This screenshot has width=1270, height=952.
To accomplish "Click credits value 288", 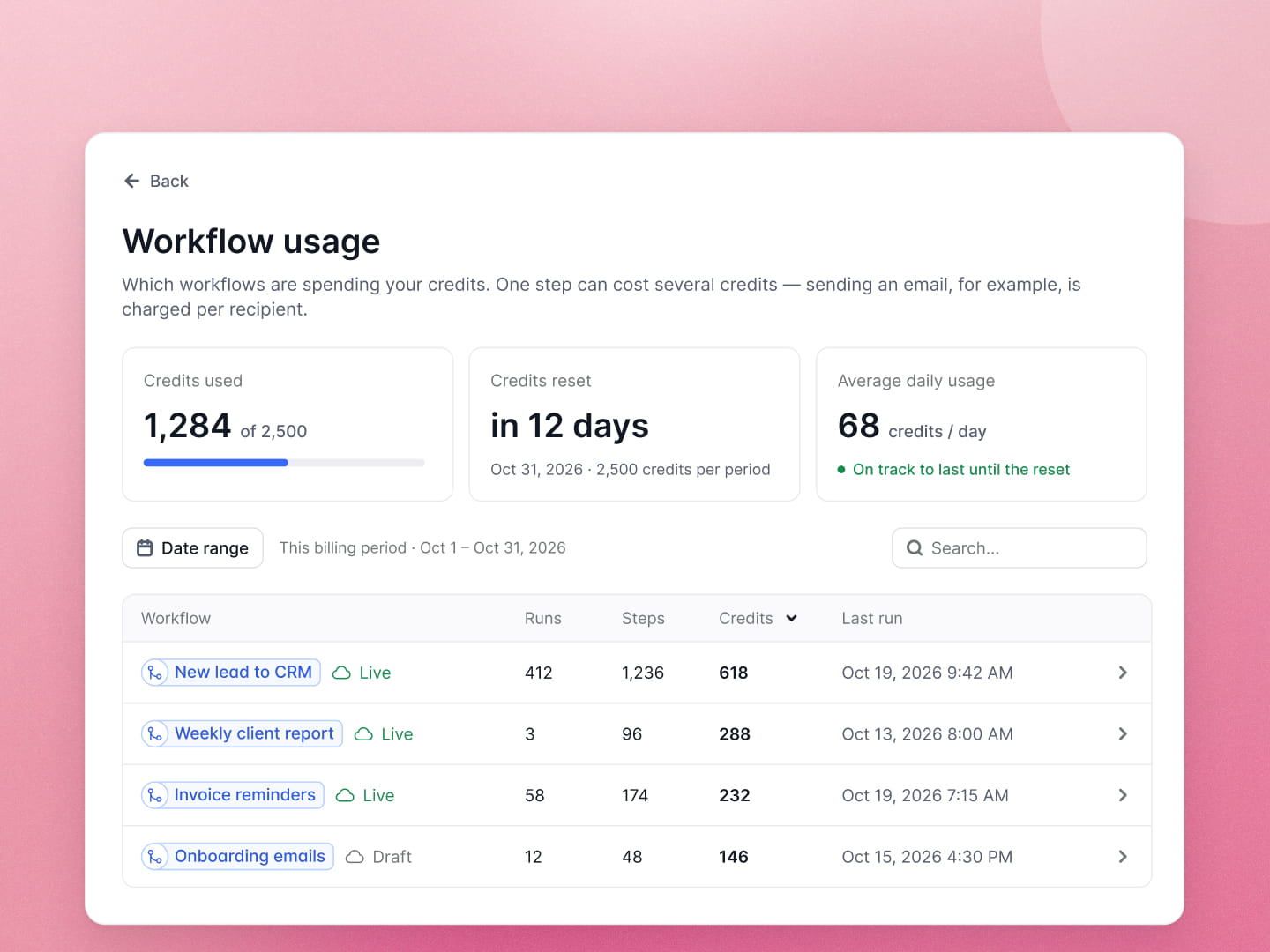I will pos(735,734).
